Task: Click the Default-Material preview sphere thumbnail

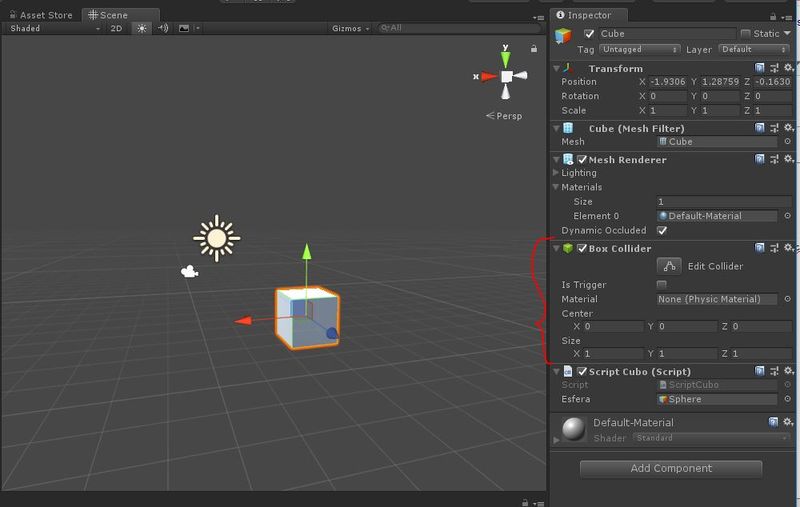Action: coord(573,428)
